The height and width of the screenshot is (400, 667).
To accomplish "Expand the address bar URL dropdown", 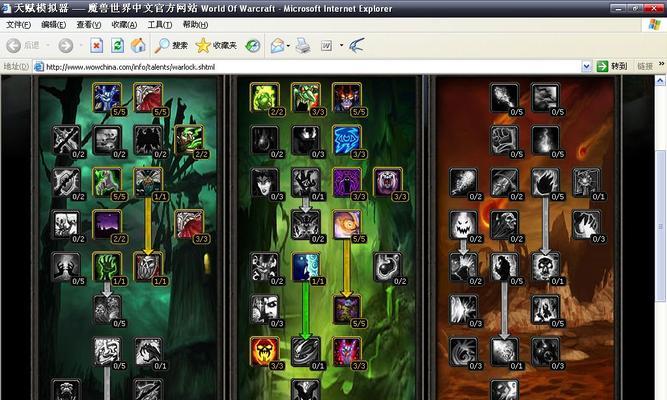I will point(587,67).
